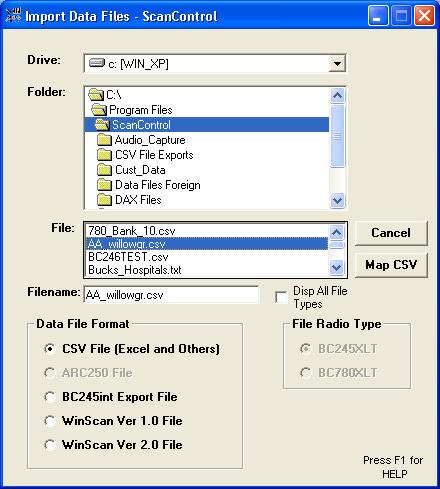Choose WinScan Ver 2.0 File radio button
This screenshot has height=489, width=440.
tap(50, 445)
